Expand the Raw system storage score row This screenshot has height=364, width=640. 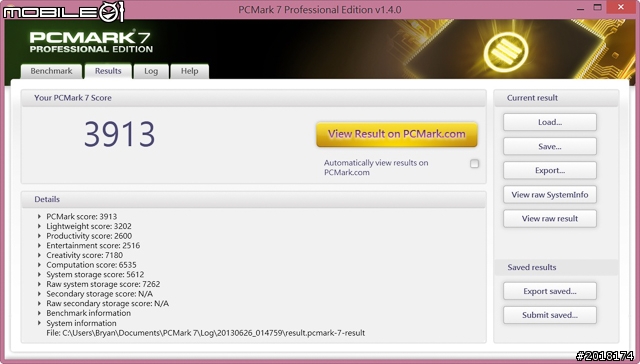pyautogui.click(x=39, y=284)
